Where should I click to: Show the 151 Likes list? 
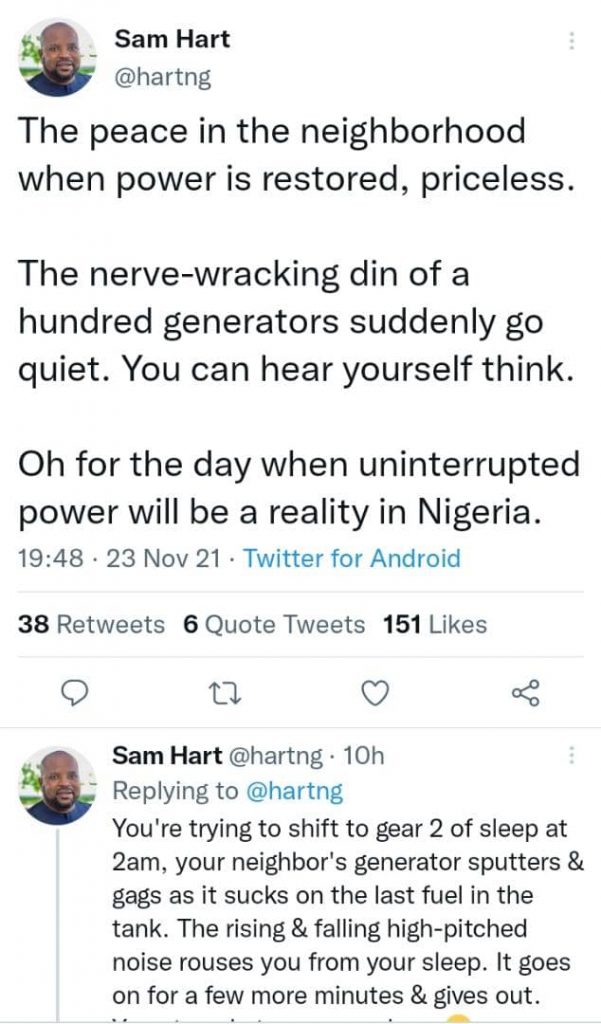(435, 625)
